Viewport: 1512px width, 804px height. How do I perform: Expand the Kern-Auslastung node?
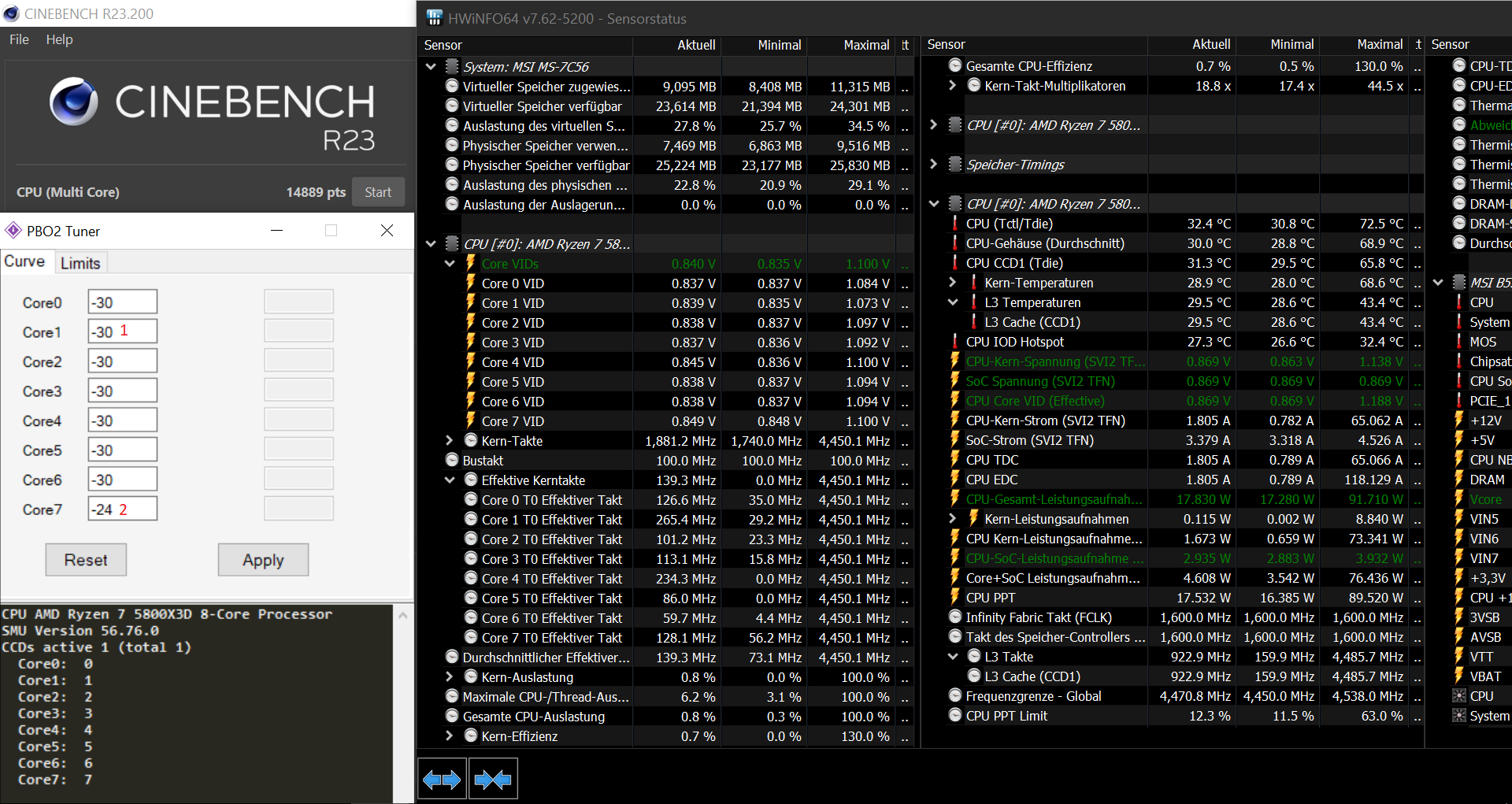coord(450,676)
